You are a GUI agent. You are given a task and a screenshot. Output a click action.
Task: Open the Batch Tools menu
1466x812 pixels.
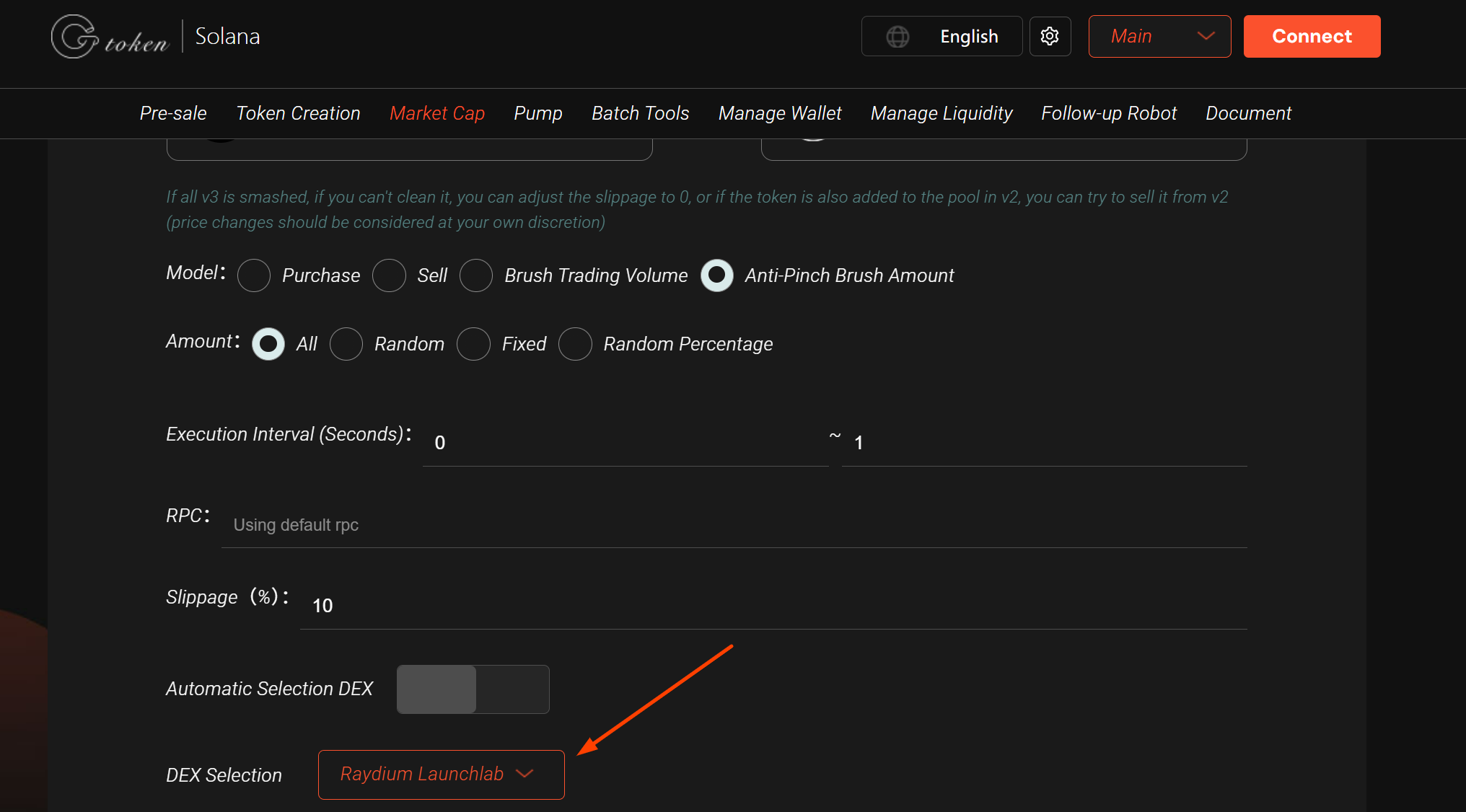pos(640,113)
